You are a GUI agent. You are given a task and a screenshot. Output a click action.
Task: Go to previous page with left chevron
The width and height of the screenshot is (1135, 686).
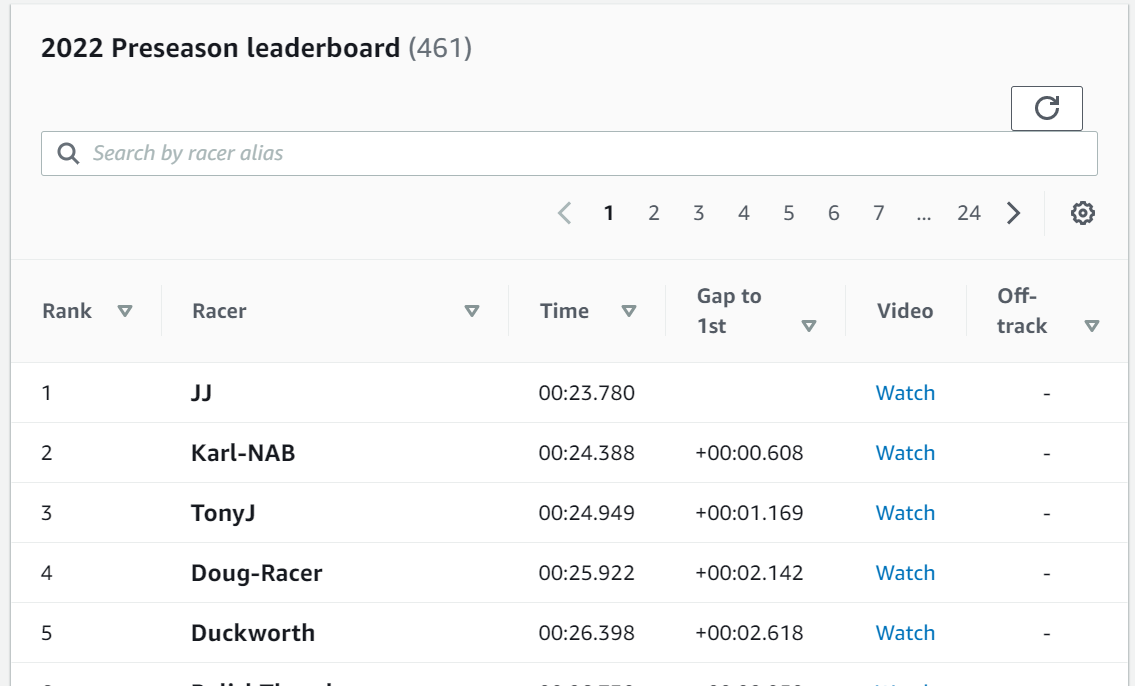(565, 213)
